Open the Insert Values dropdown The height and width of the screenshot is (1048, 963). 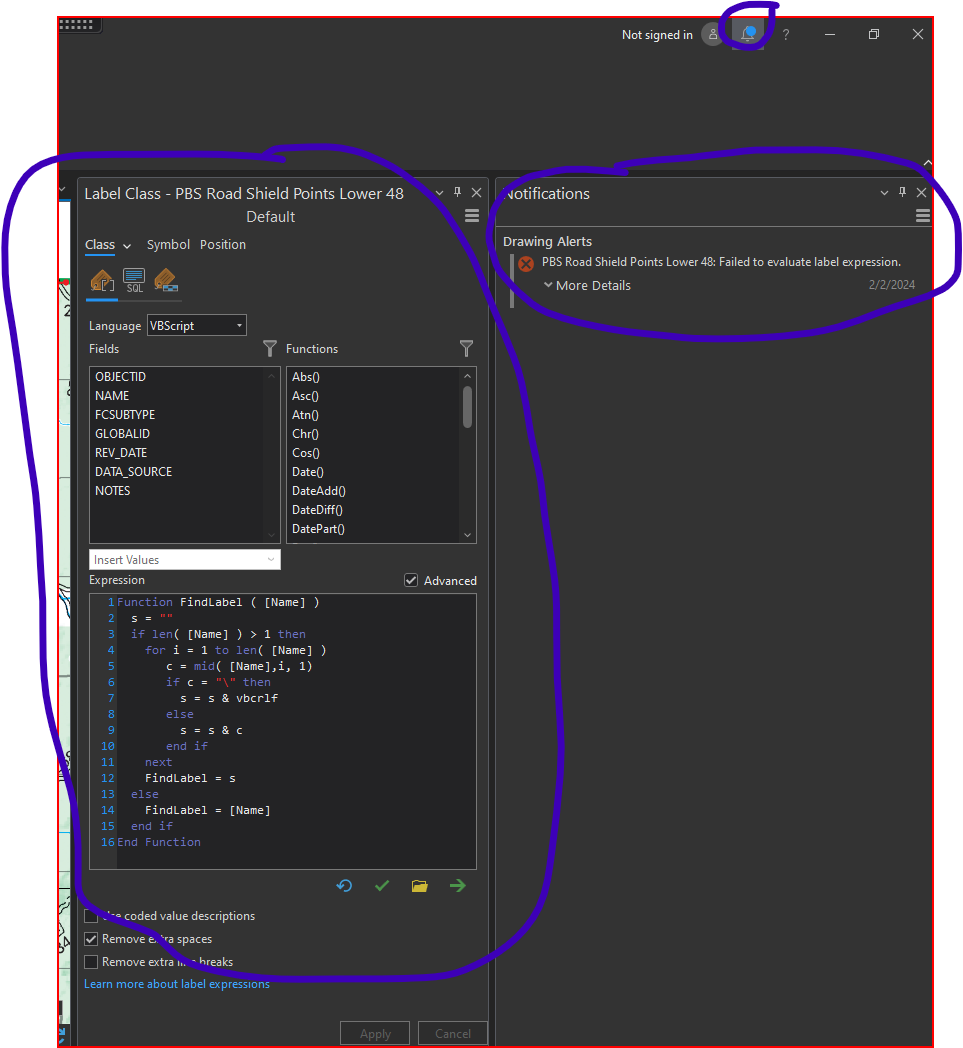[x=184, y=559]
